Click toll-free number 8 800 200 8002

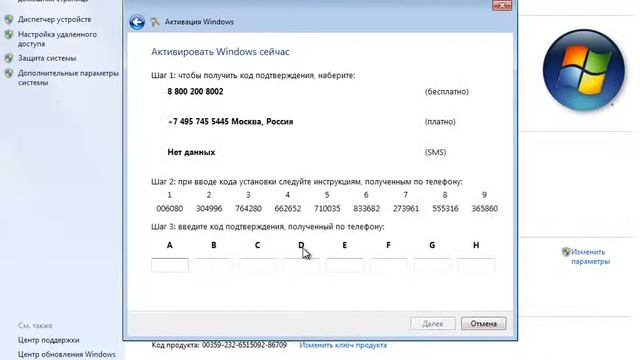coord(196,91)
